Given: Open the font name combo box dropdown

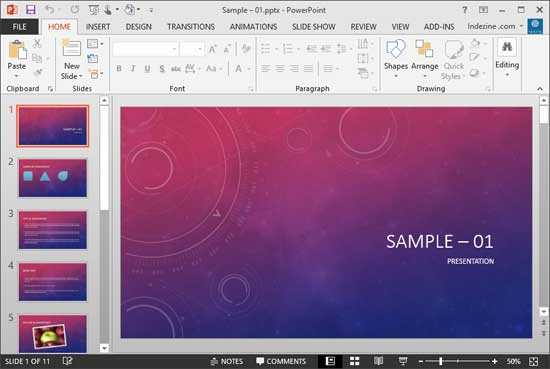Looking at the screenshot, I should (x=174, y=49).
